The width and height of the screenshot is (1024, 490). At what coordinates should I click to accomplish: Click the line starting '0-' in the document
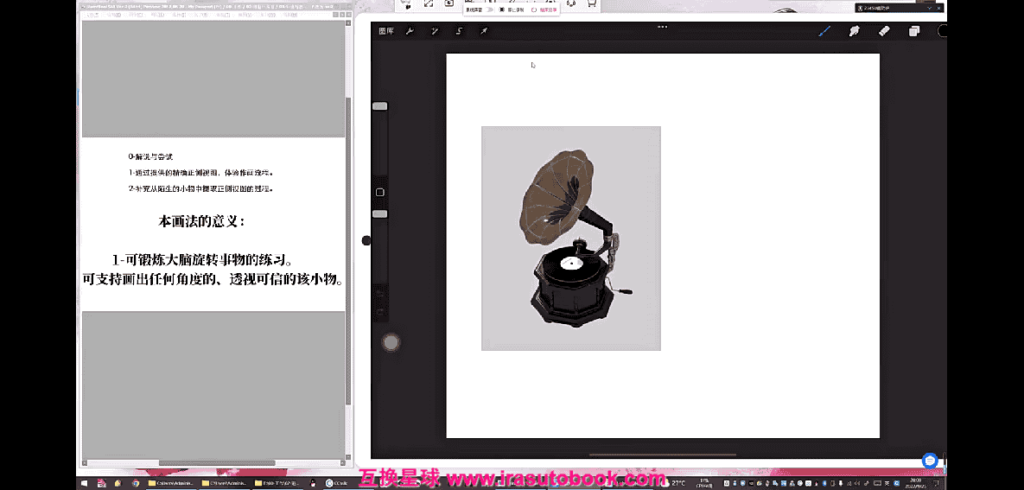tap(150, 157)
